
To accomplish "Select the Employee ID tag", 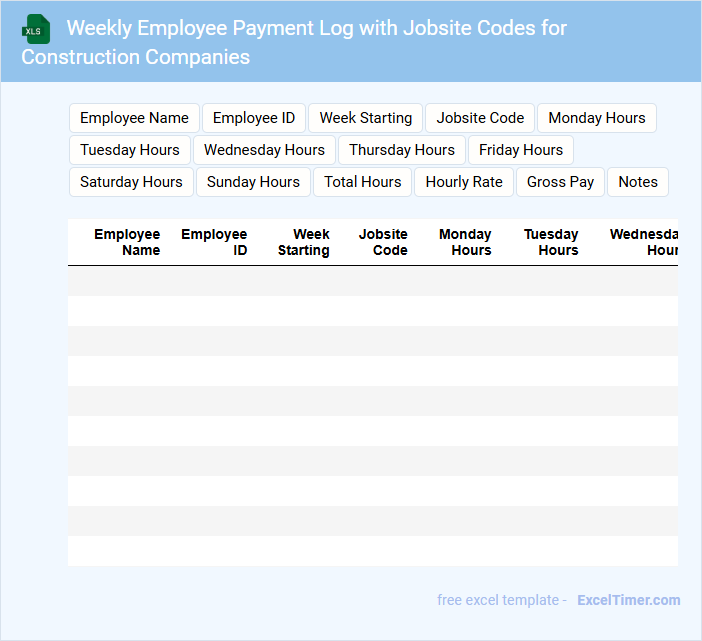I will point(254,118).
